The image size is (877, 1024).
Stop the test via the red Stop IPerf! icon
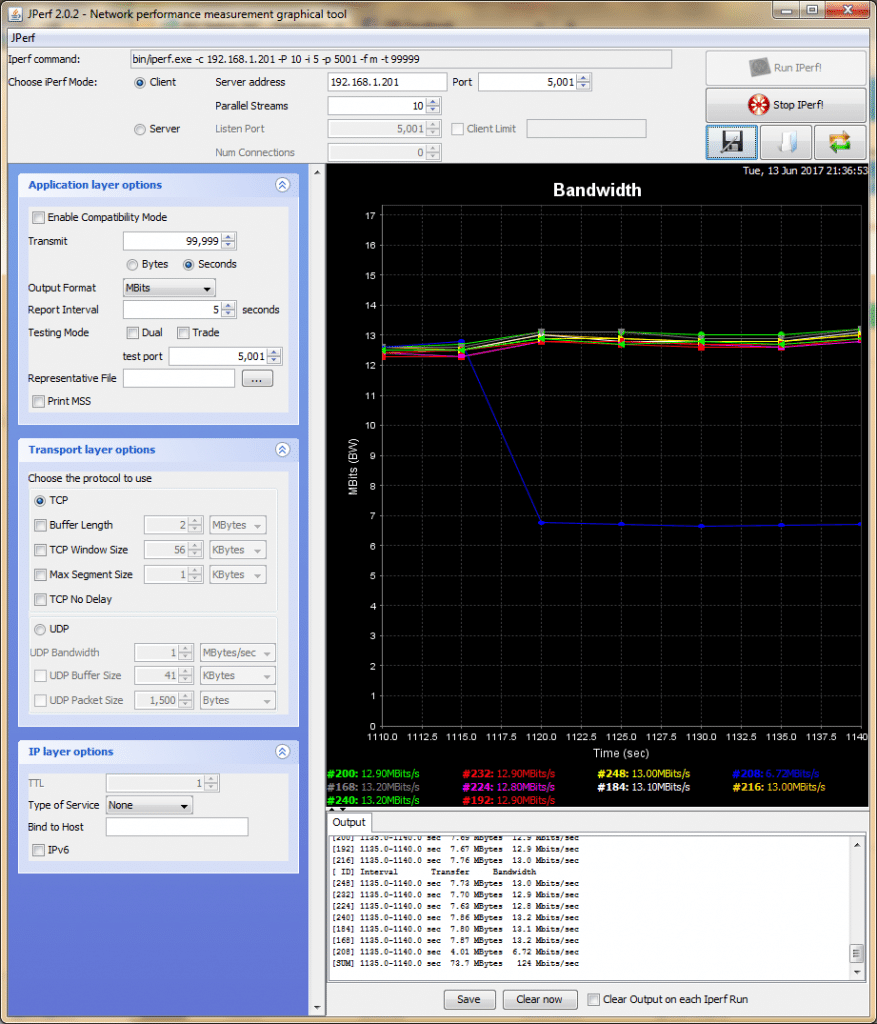(x=785, y=105)
